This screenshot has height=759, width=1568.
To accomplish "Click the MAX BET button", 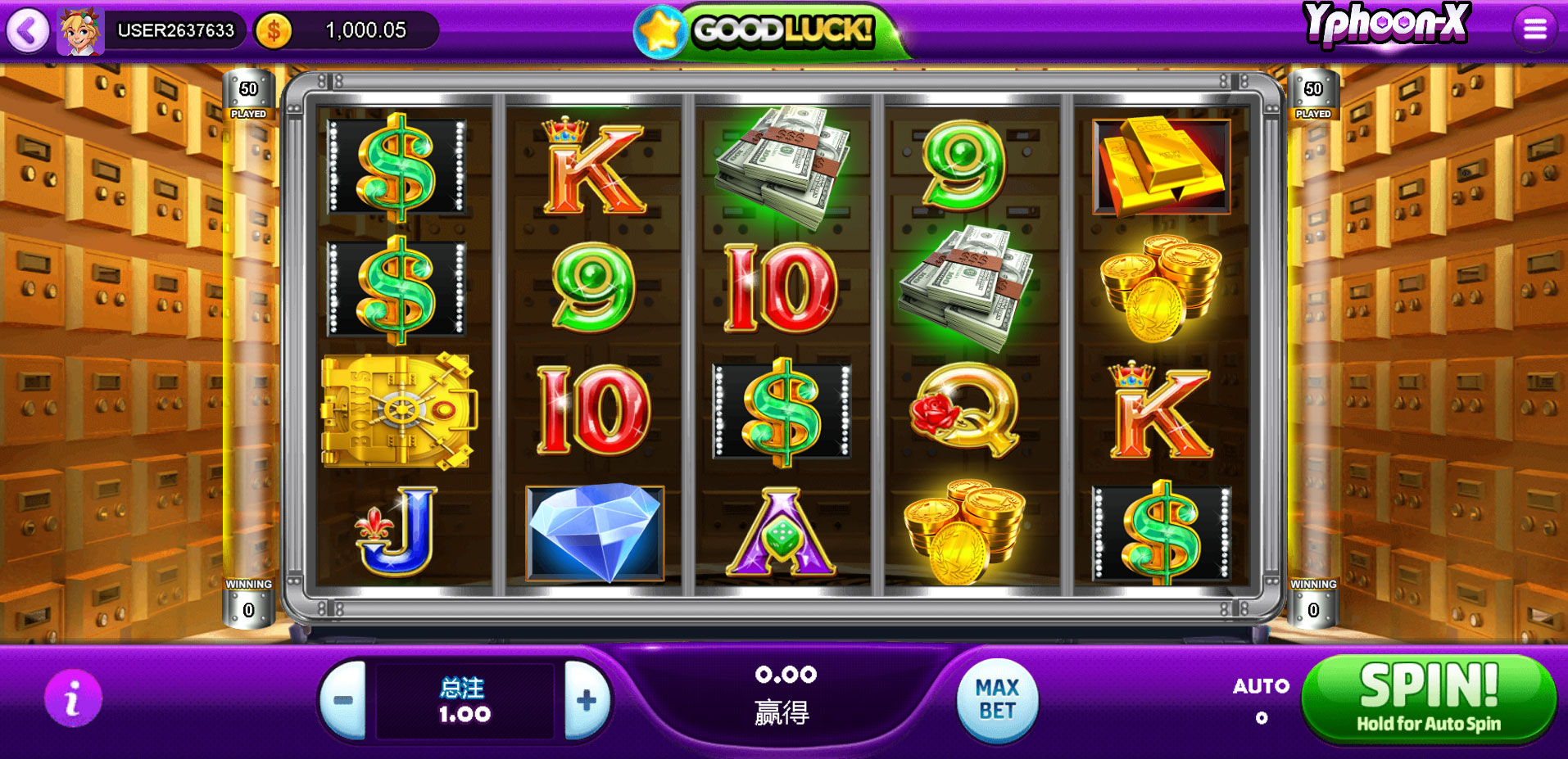I will (997, 700).
